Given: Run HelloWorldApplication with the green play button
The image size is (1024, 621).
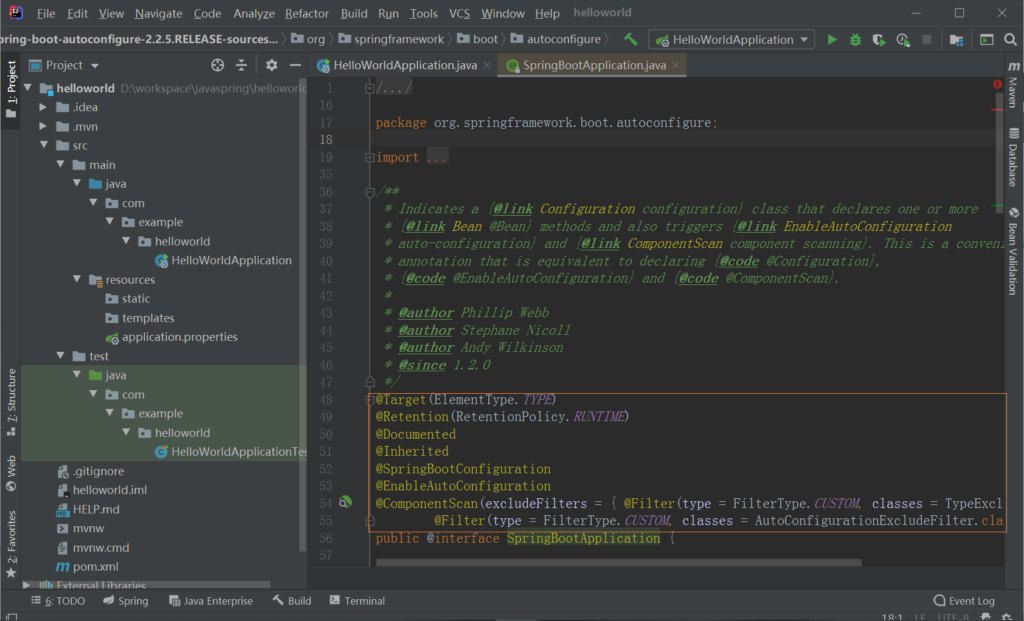Looking at the screenshot, I should (831, 40).
